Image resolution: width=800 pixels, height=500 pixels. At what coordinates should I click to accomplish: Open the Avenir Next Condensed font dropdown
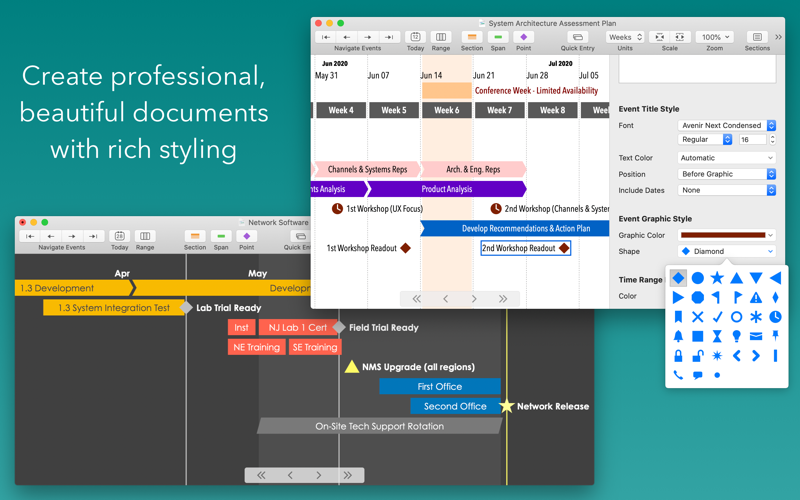click(x=727, y=125)
